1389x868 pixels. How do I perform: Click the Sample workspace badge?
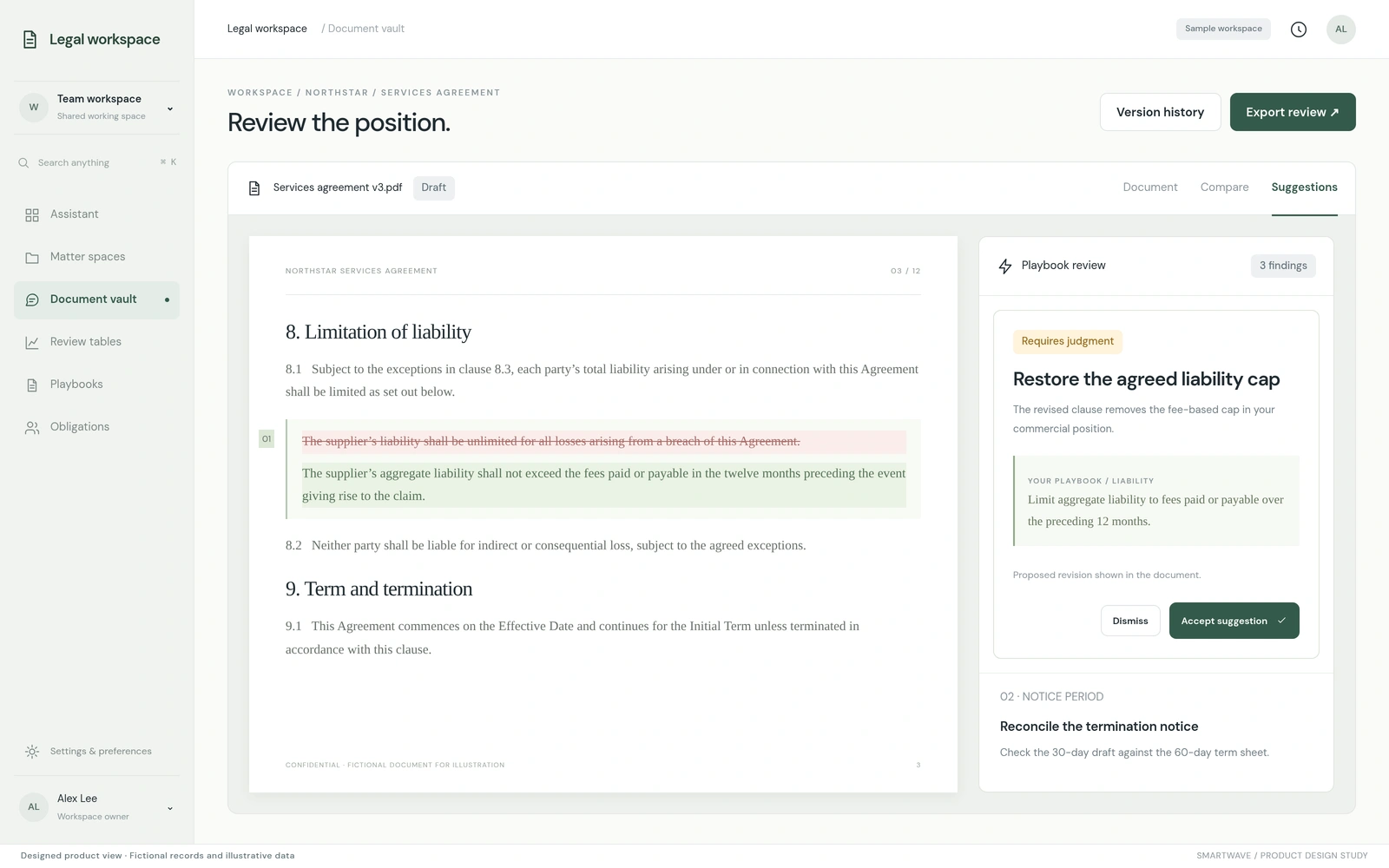coord(1223,29)
